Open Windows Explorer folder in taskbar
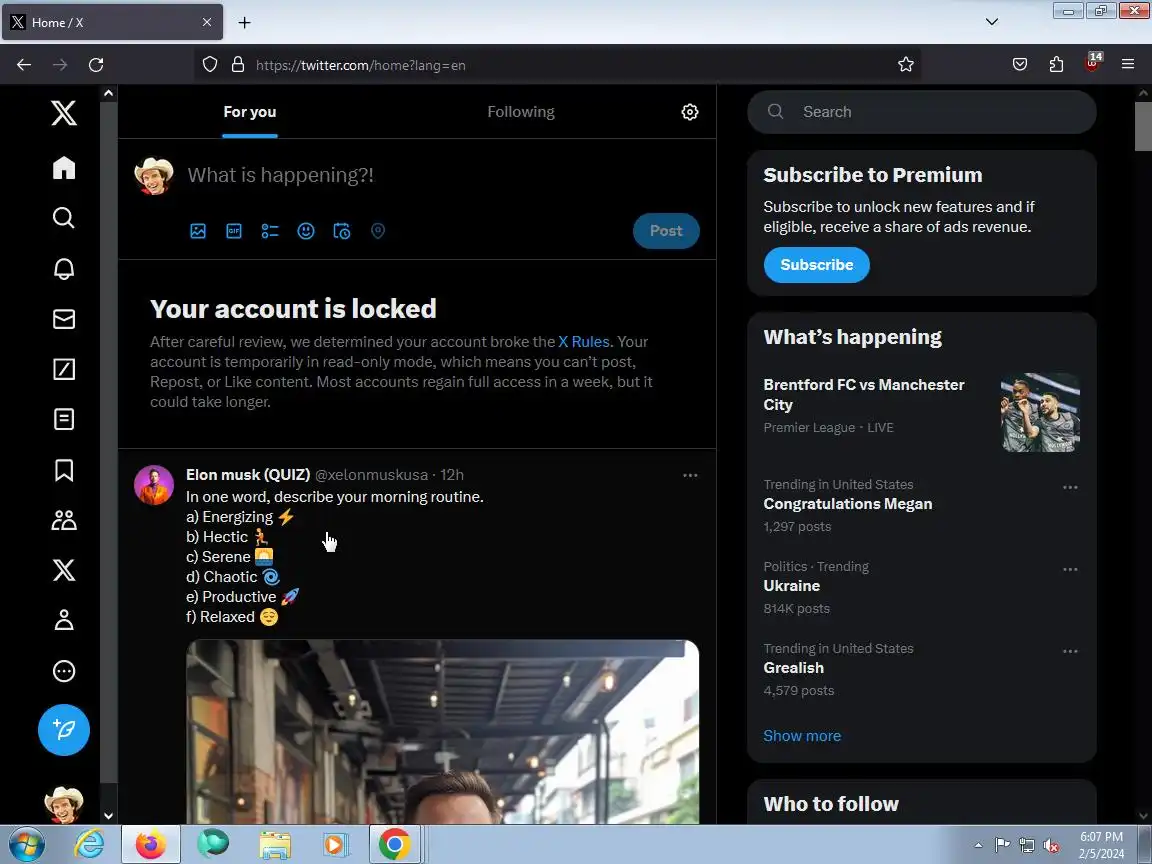 (275, 845)
